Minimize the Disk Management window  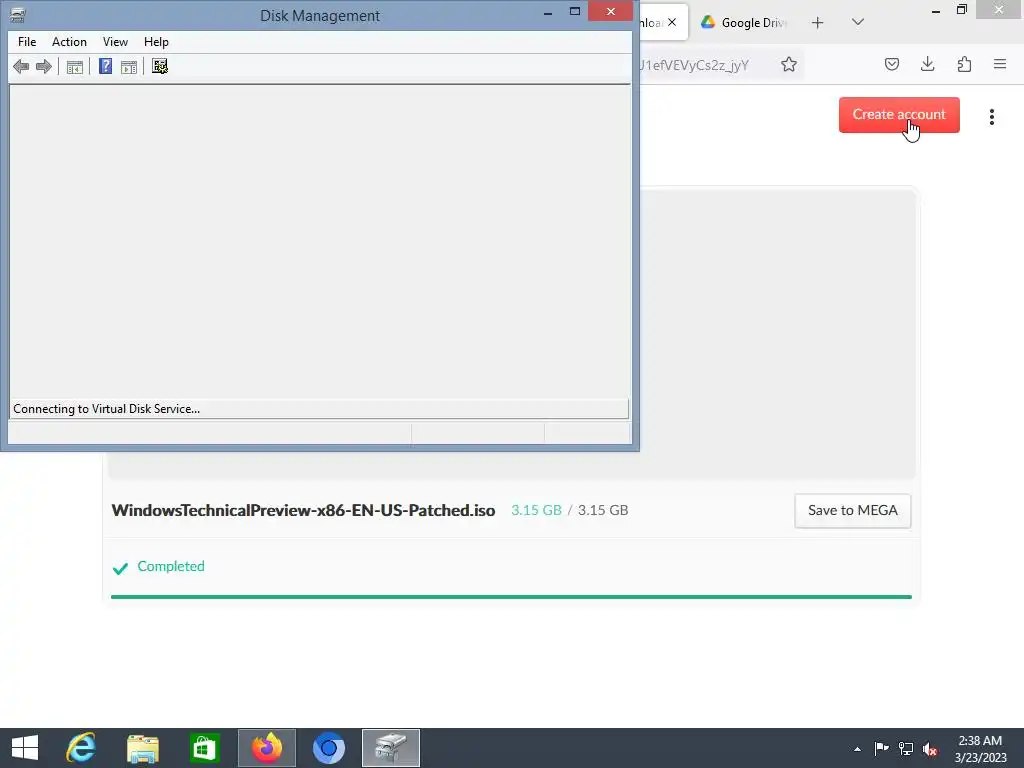tap(548, 12)
